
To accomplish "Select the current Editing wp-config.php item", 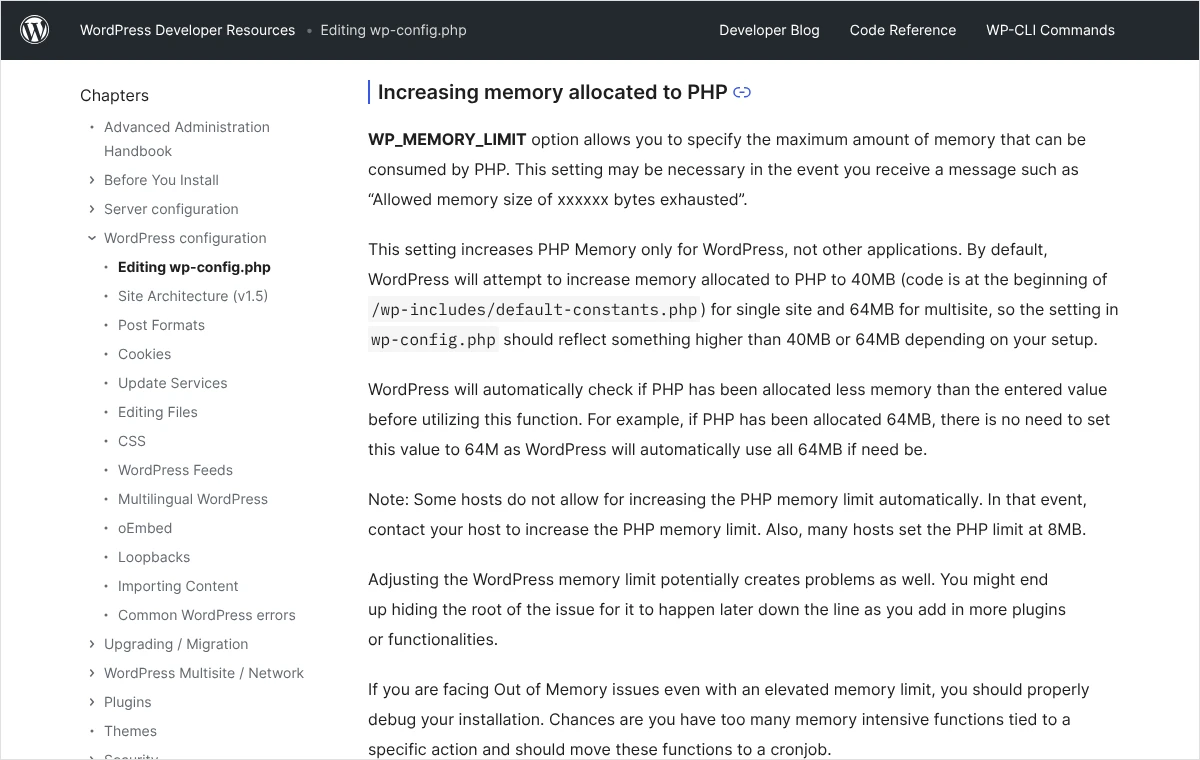I will 194,267.
